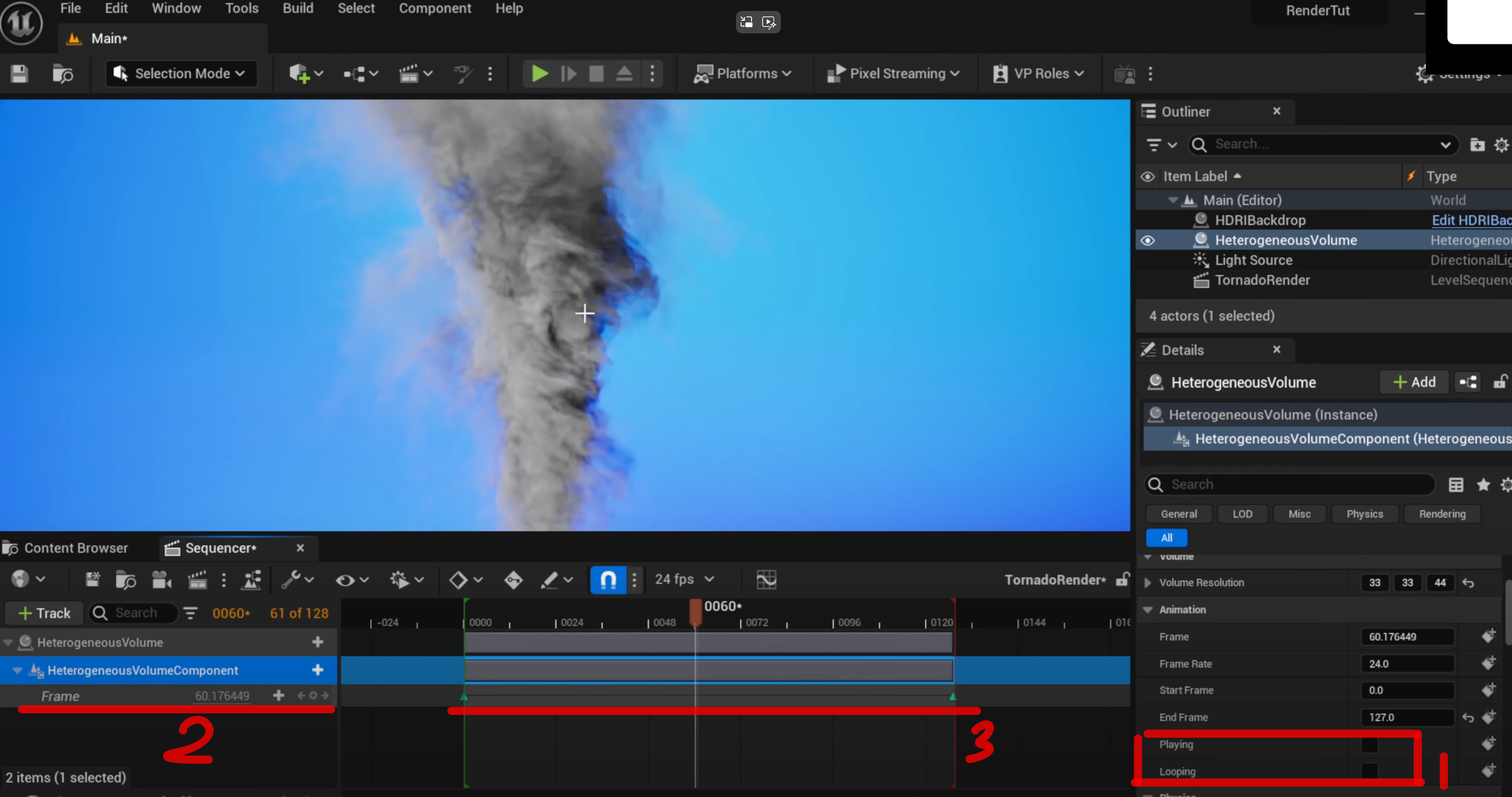
Task: Toggle the Sequencer snapping magnet icon
Action: coord(608,580)
